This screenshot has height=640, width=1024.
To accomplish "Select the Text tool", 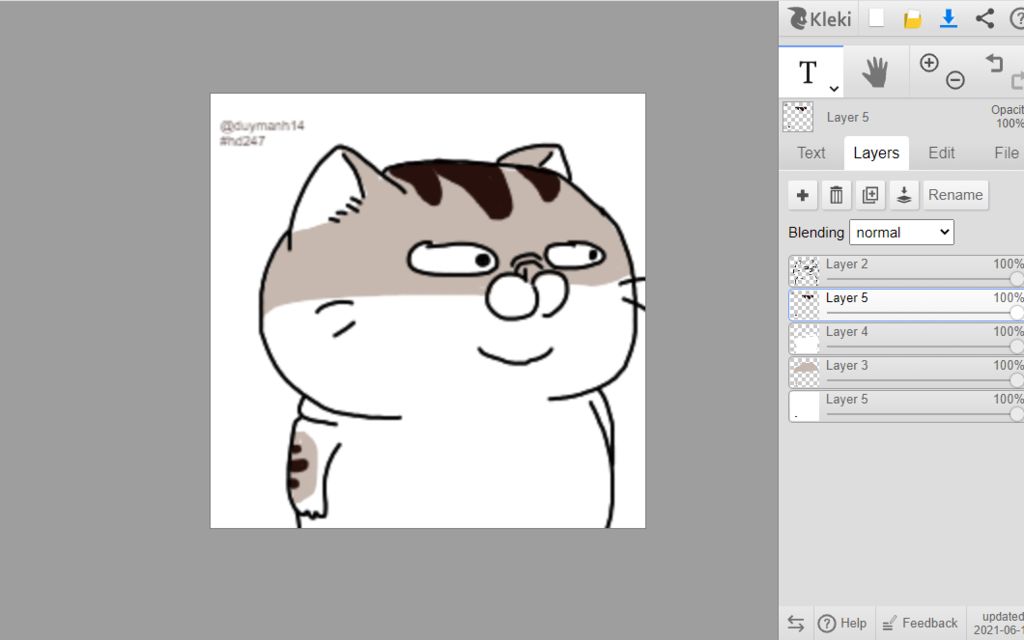I will [808, 72].
